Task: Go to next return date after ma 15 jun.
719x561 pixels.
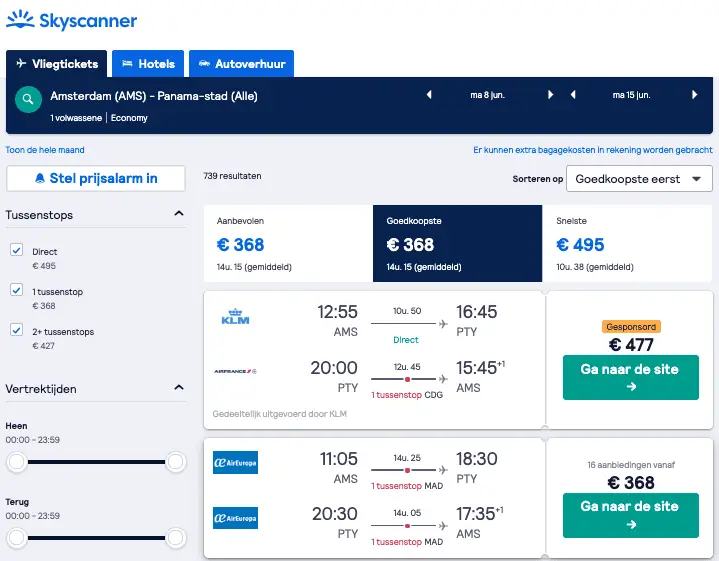Action: click(695, 95)
